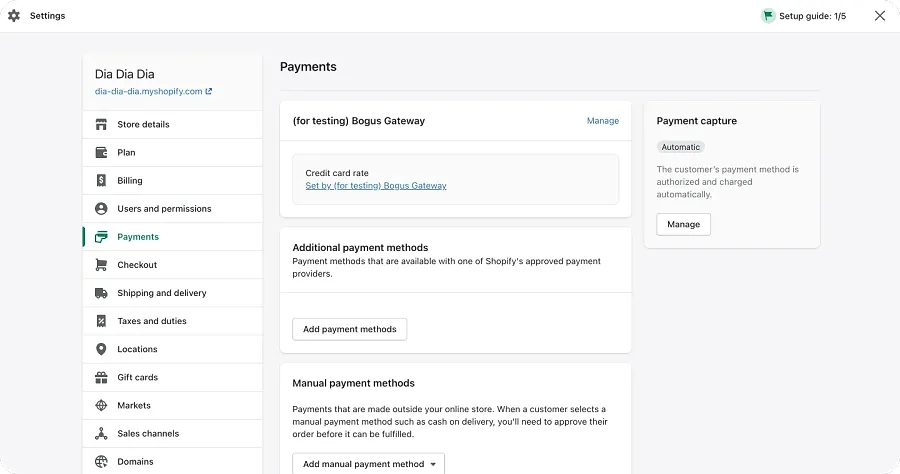The height and width of the screenshot is (474, 900).
Task: Select Users and permissions in sidebar
Action: (x=172, y=208)
